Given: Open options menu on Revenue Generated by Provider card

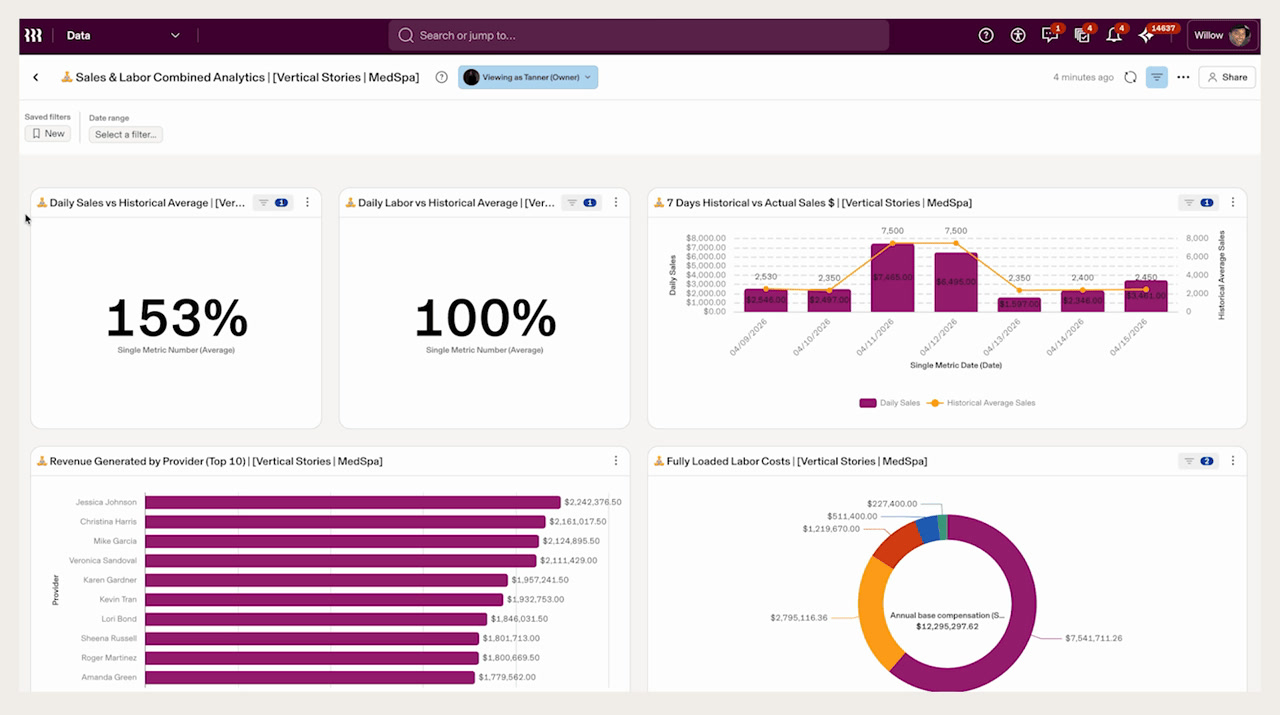Looking at the screenshot, I should click(615, 461).
